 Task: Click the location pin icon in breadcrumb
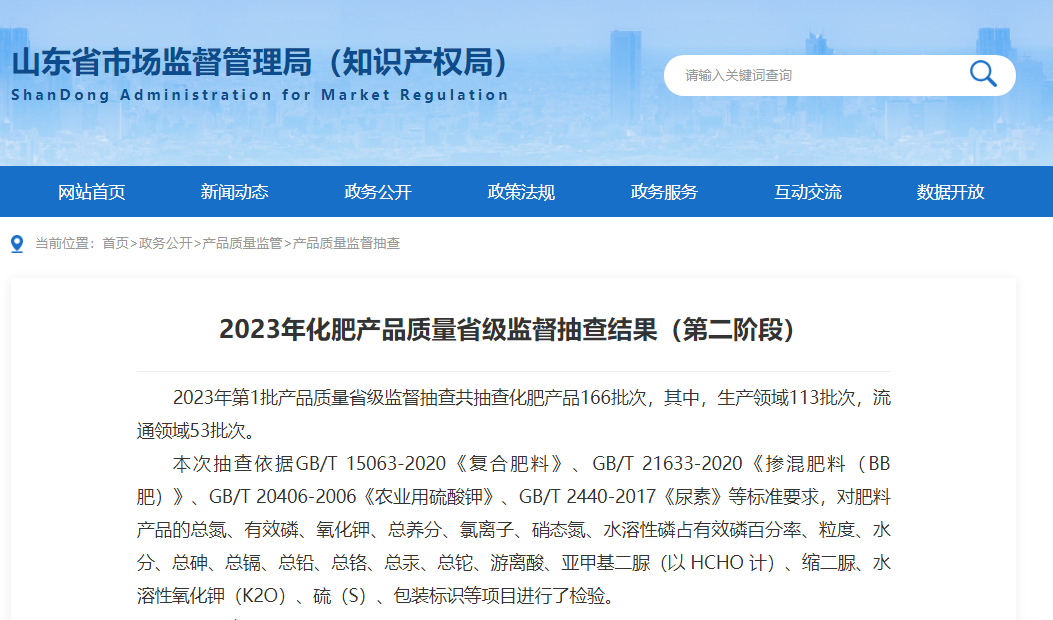click(17, 244)
